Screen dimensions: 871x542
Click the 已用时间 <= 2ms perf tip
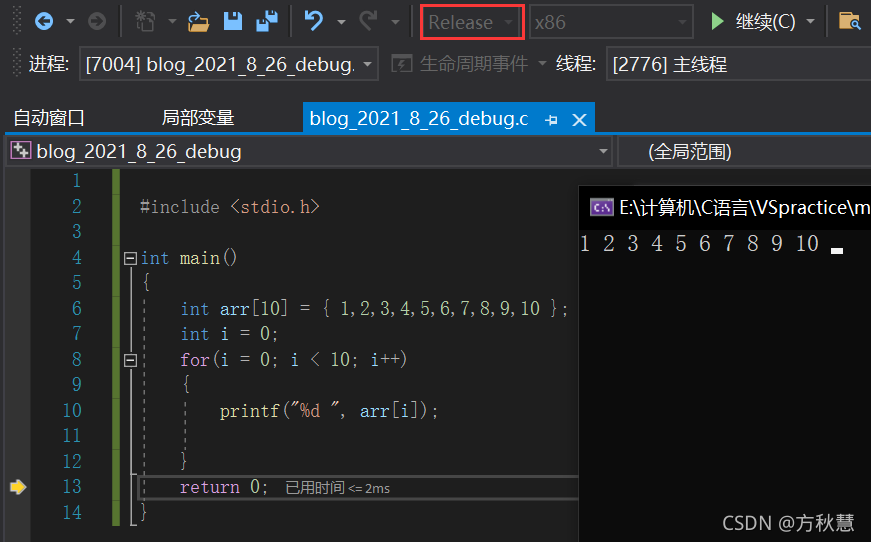[337, 488]
